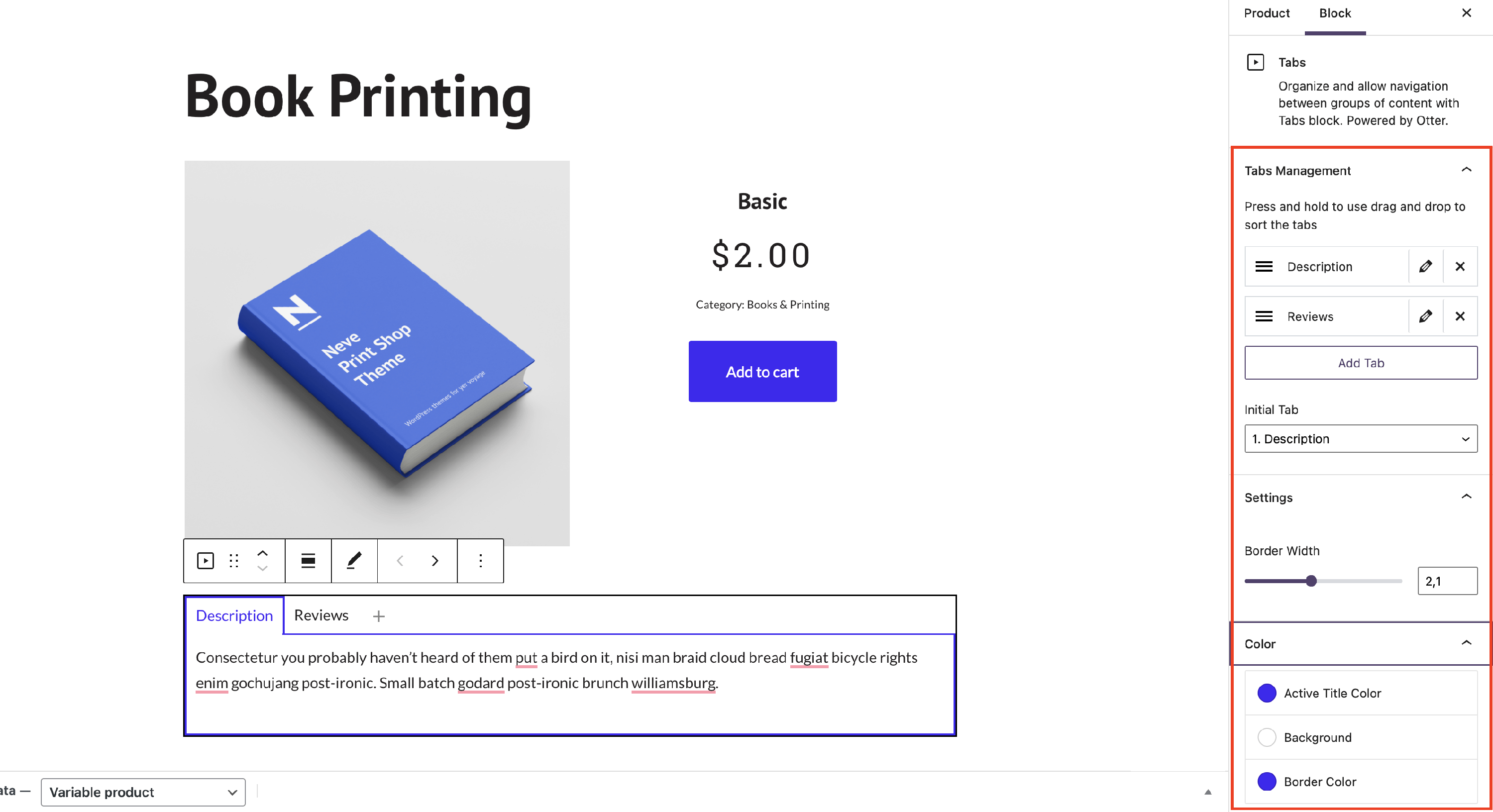This screenshot has height=812, width=1493.
Task: Move the block up with the up chevron
Action: [x=263, y=553]
